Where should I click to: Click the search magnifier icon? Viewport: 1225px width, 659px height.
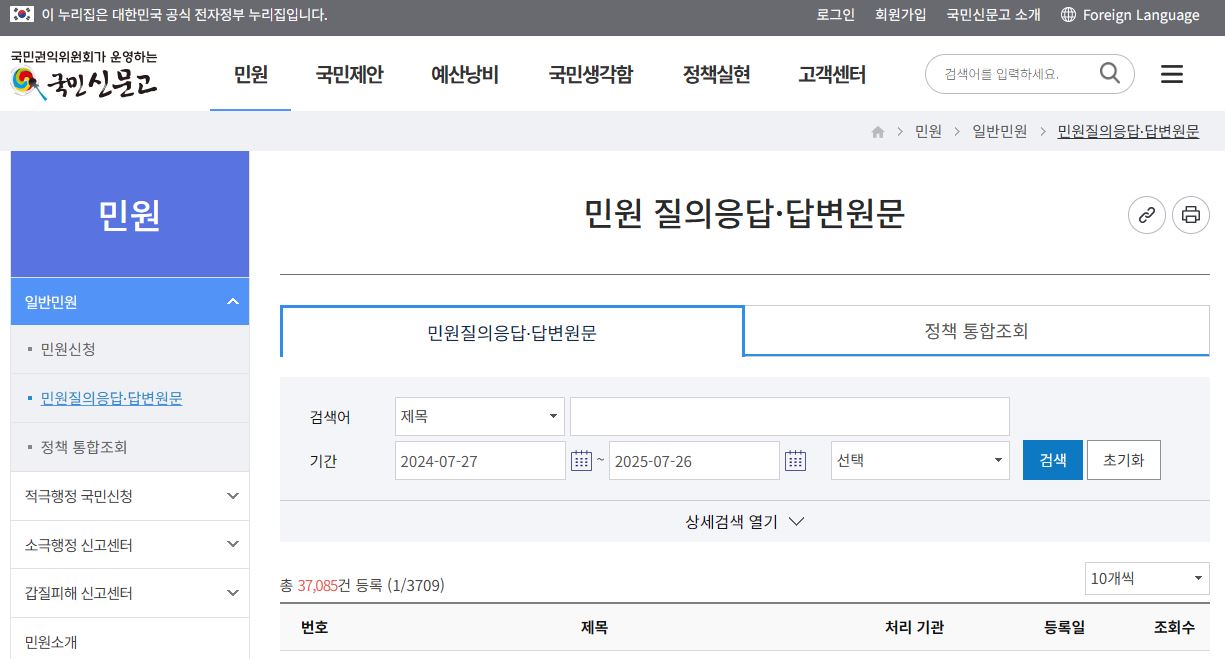click(x=1109, y=73)
